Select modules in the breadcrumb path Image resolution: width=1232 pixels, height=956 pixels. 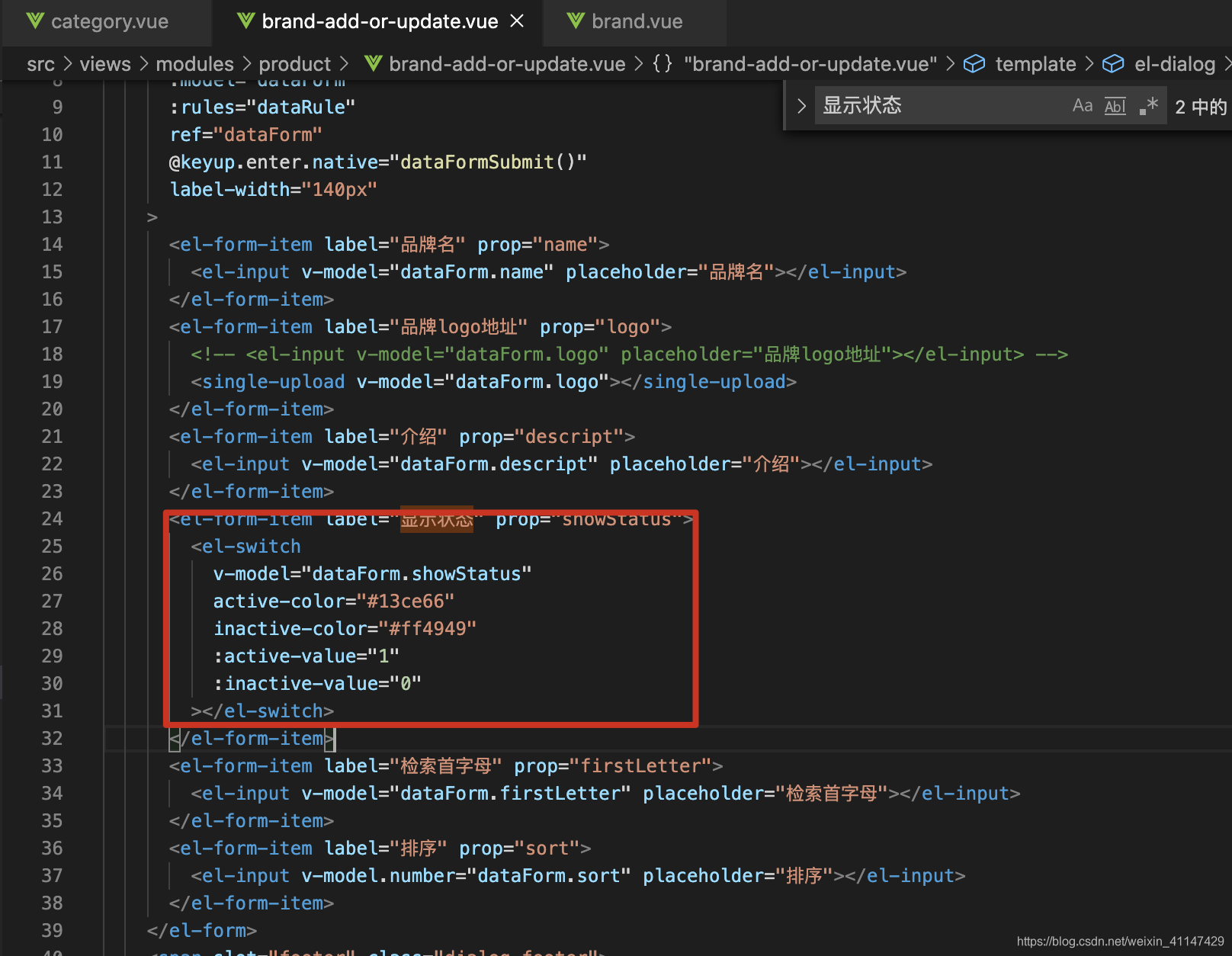click(x=195, y=64)
